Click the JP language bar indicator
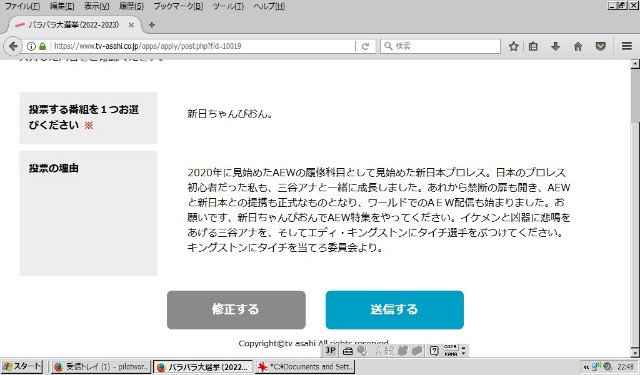The height and width of the screenshot is (375, 640). coord(330,351)
